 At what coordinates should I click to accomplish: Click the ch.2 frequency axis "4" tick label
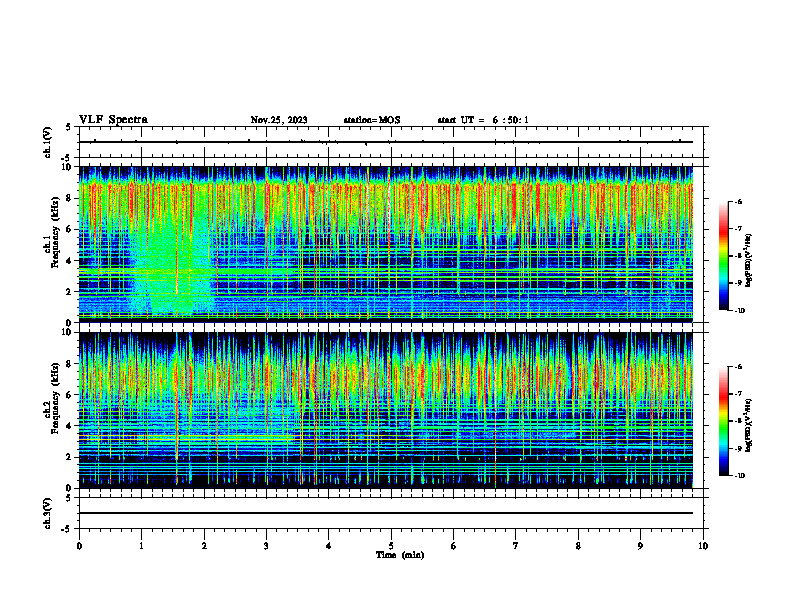click(x=70, y=426)
